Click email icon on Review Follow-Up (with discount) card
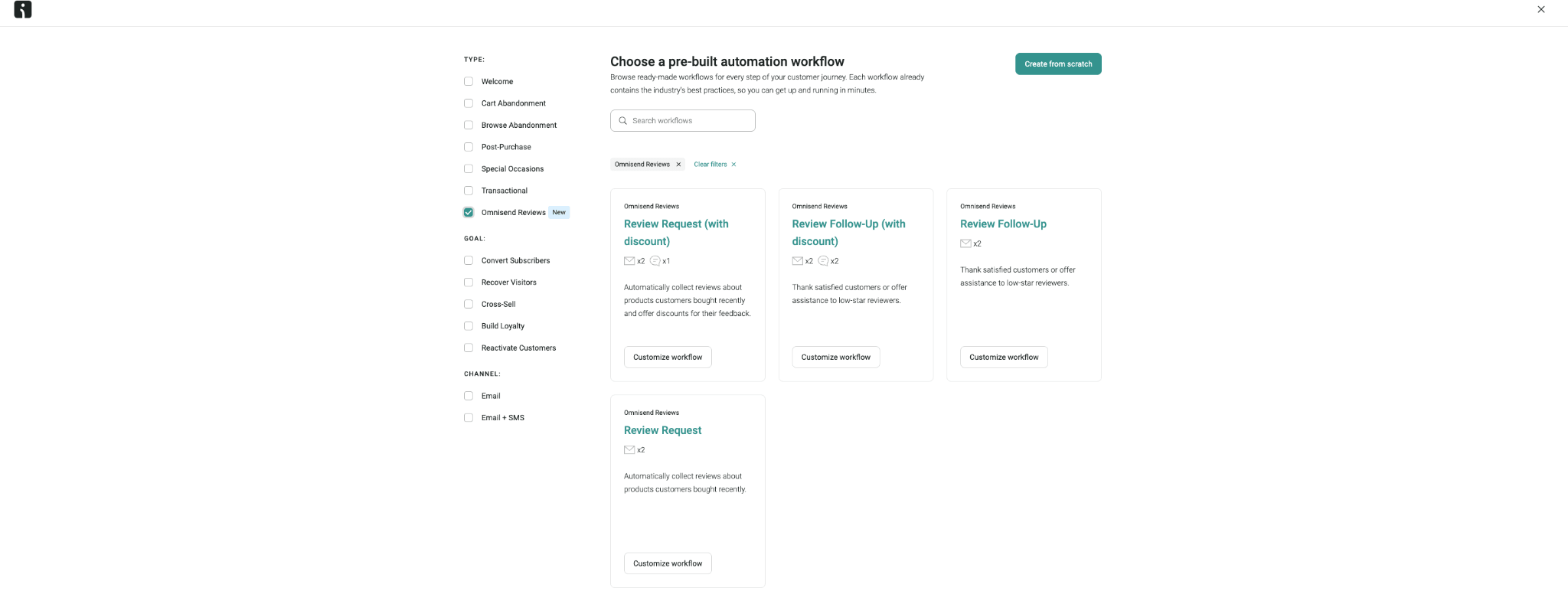Image resolution: width=1568 pixels, height=604 pixels. [798, 261]
